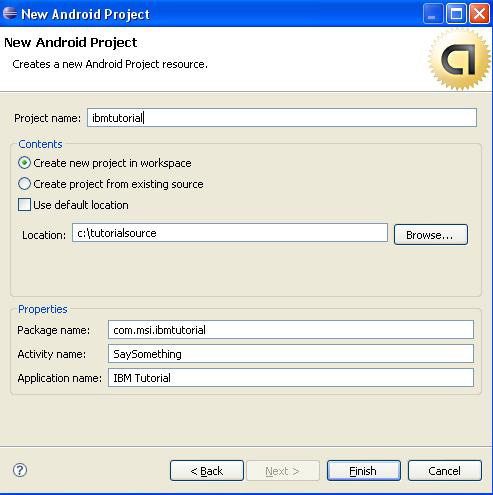Open the help question mark icon
Screen dimensions: 493x495
click(20, 470)
